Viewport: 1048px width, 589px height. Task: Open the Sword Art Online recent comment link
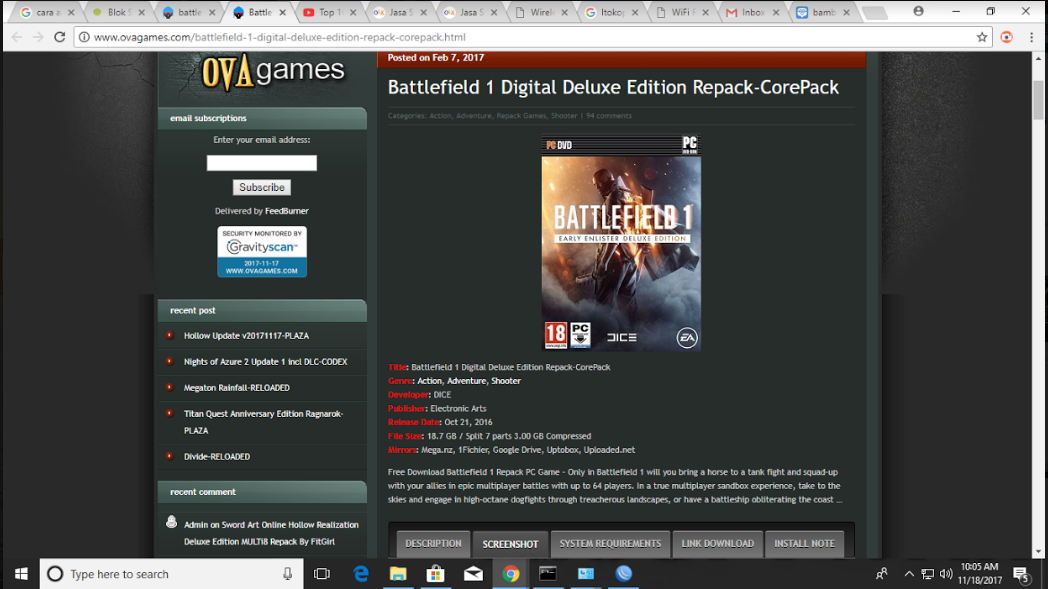pos(271,533)
